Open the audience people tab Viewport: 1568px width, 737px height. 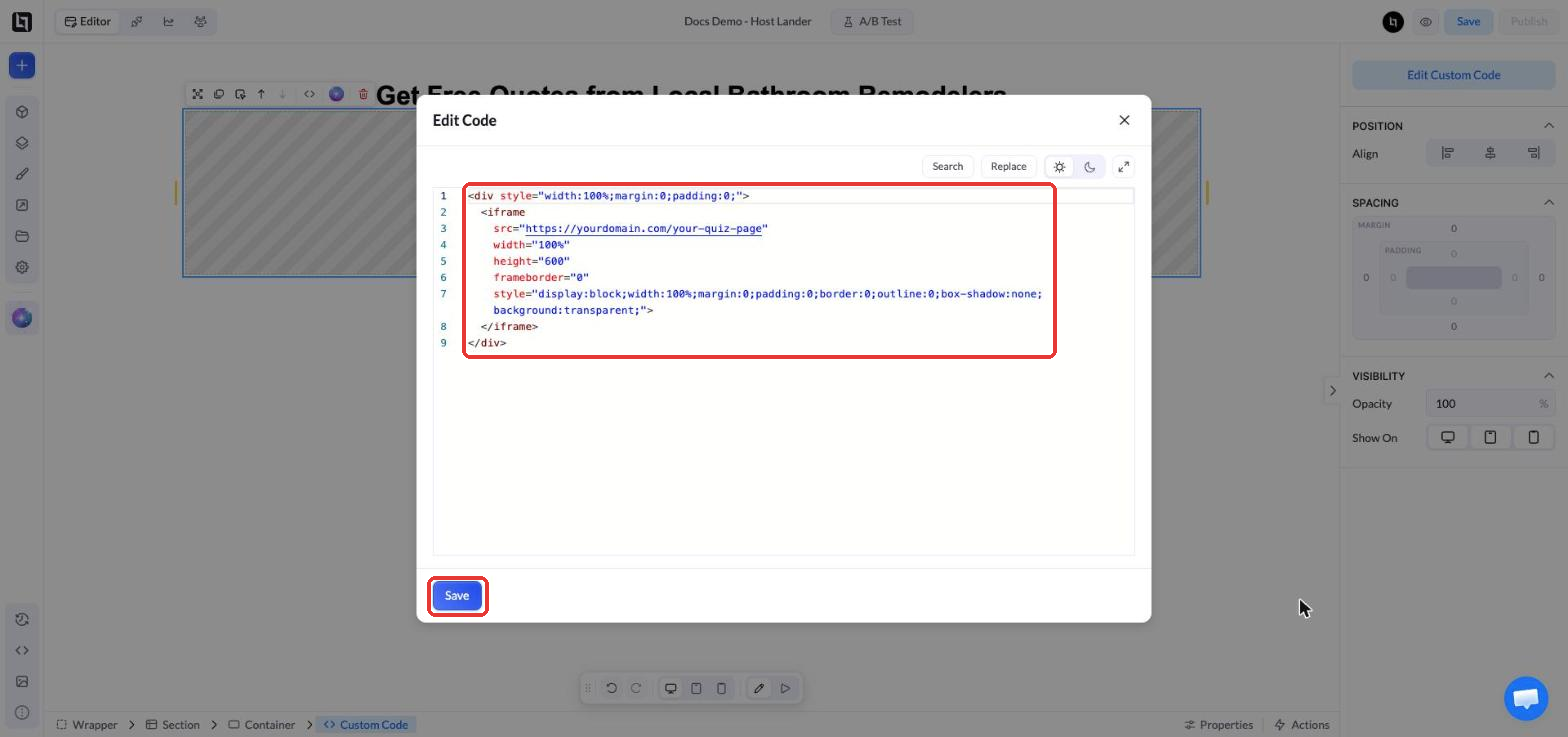pyautogui.click(x=200, y=21)
